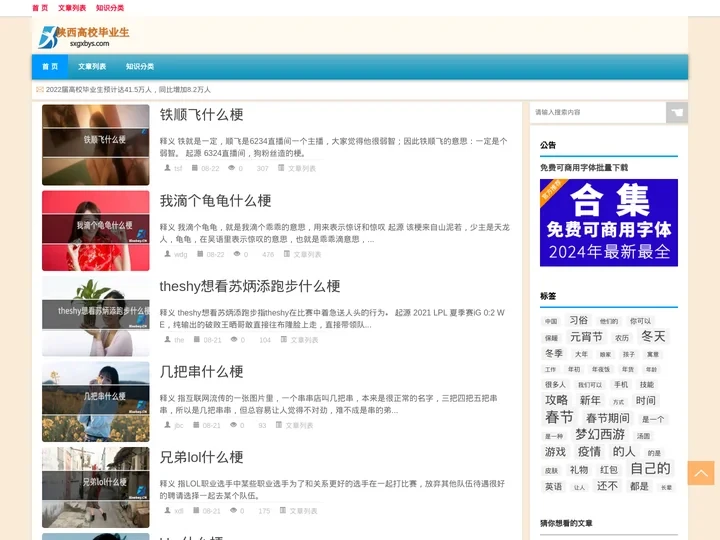Click author name xdl under 兄弟lol什么梗
This screenshot has height=540, width=720.
179,511
